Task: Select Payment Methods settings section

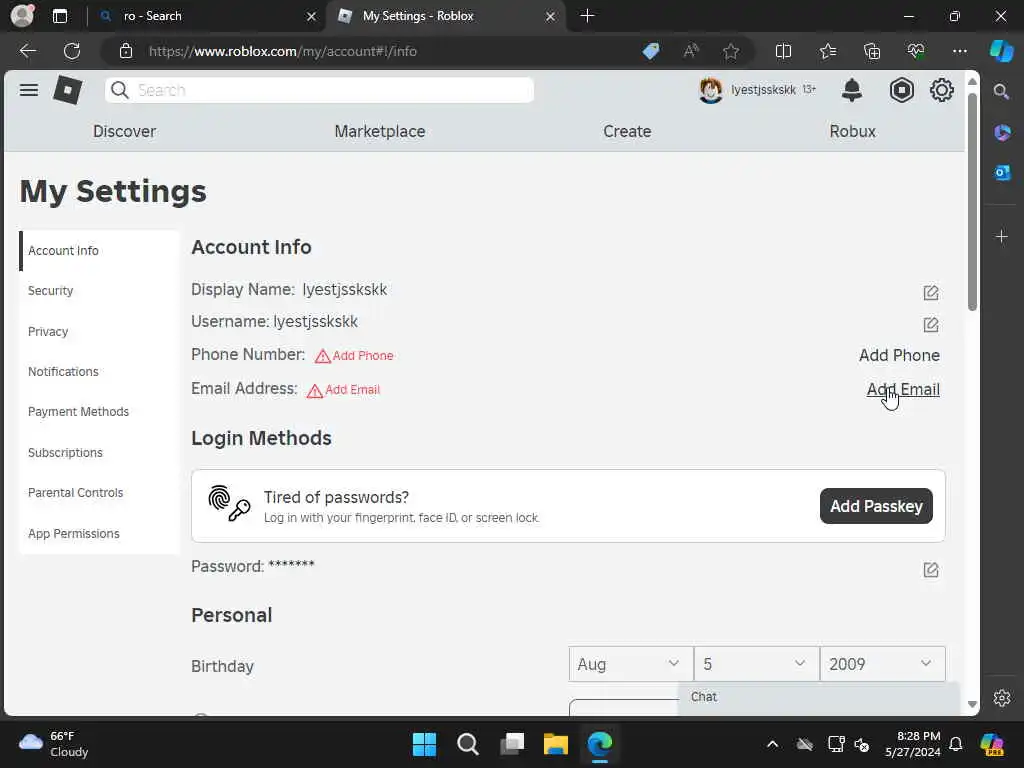Action: 99,411
